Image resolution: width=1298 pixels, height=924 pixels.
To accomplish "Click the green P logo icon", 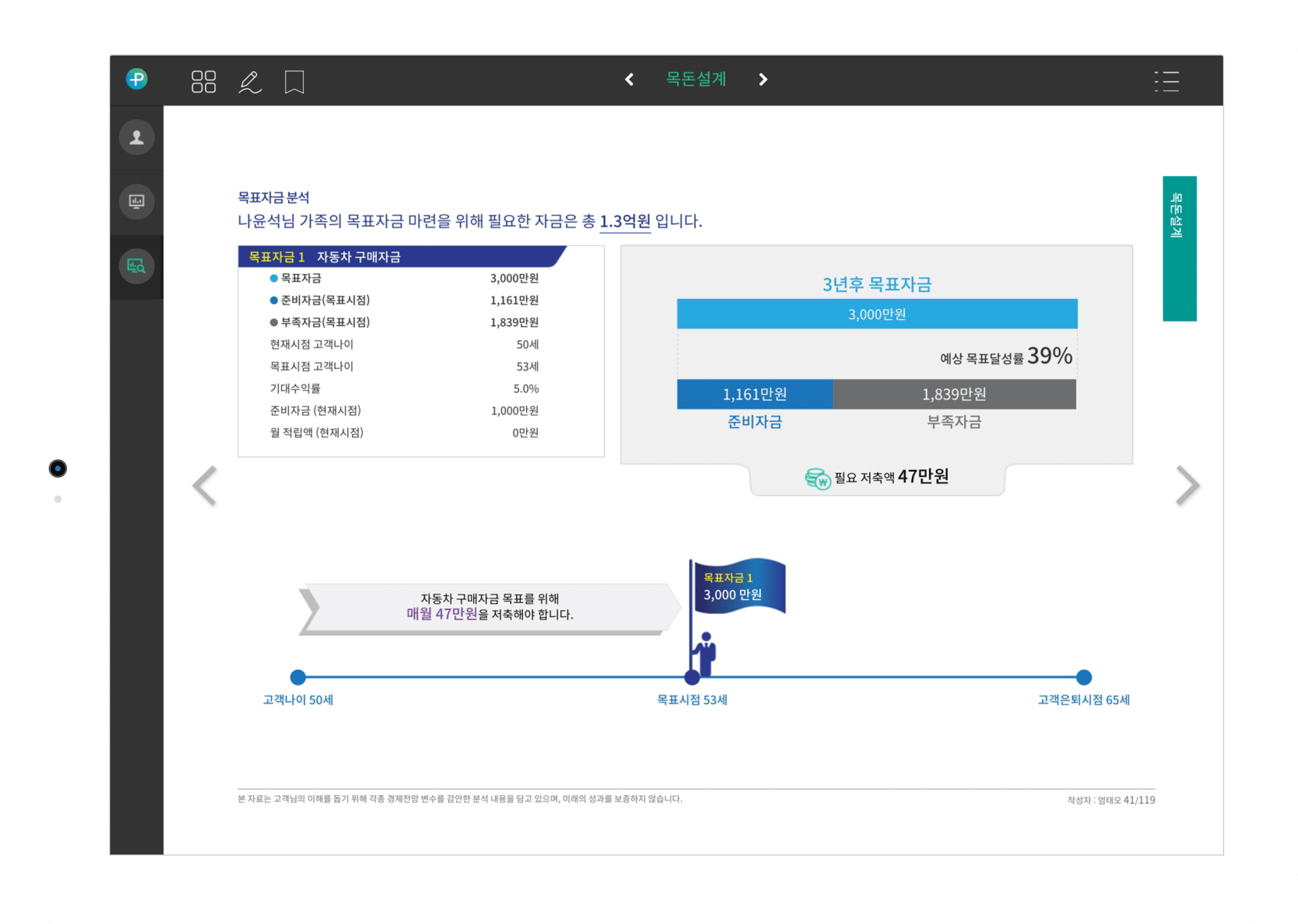I will click(x=136, y=79).
